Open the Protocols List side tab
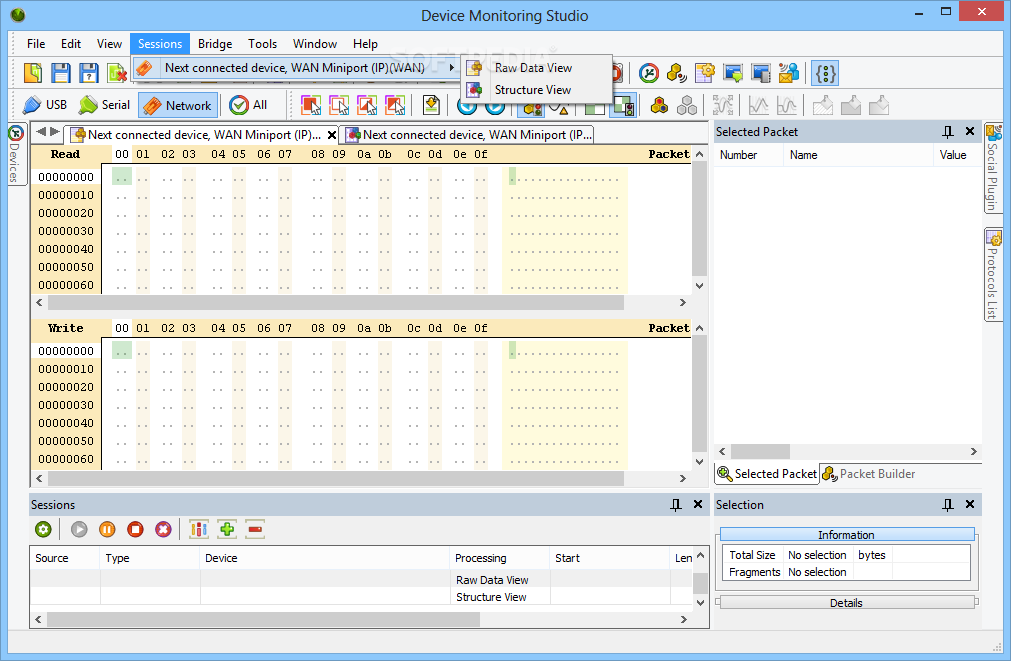The image size is (1011, 661). point(993,274)
